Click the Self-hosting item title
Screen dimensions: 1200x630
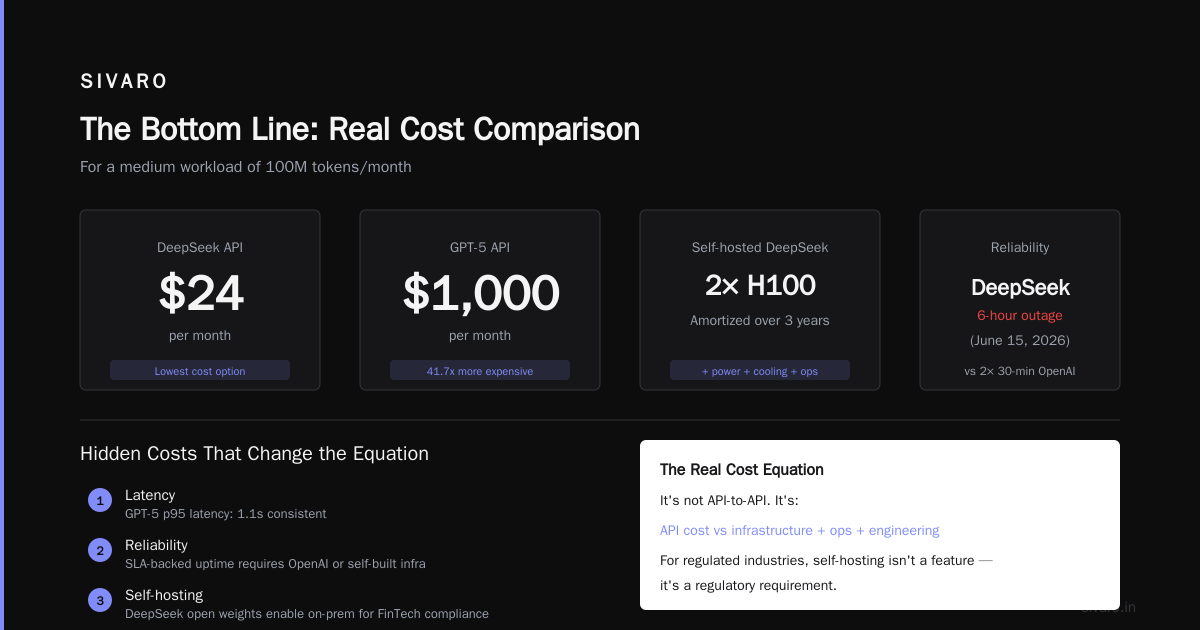164,595
